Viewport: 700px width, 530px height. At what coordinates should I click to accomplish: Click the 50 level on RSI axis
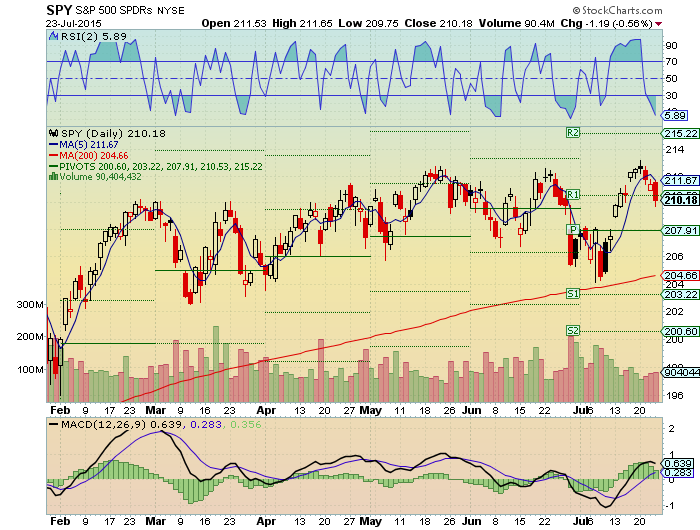pos(671,79)
